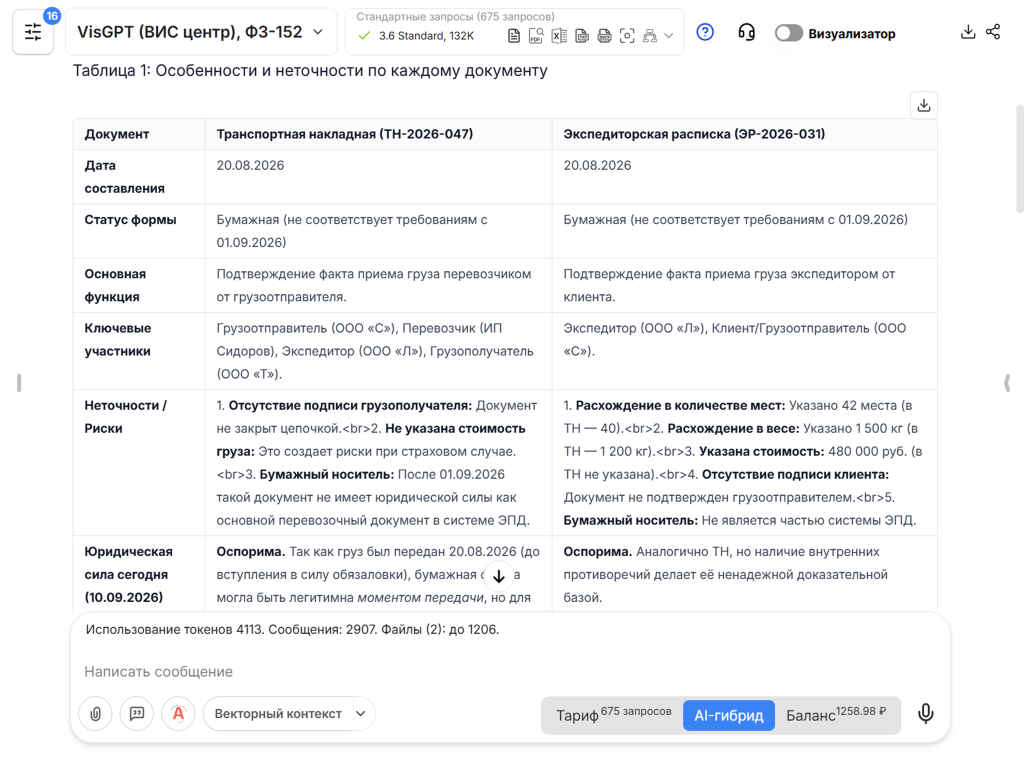Click the vertical scrollbar on the right

(x=1020, y=159)
